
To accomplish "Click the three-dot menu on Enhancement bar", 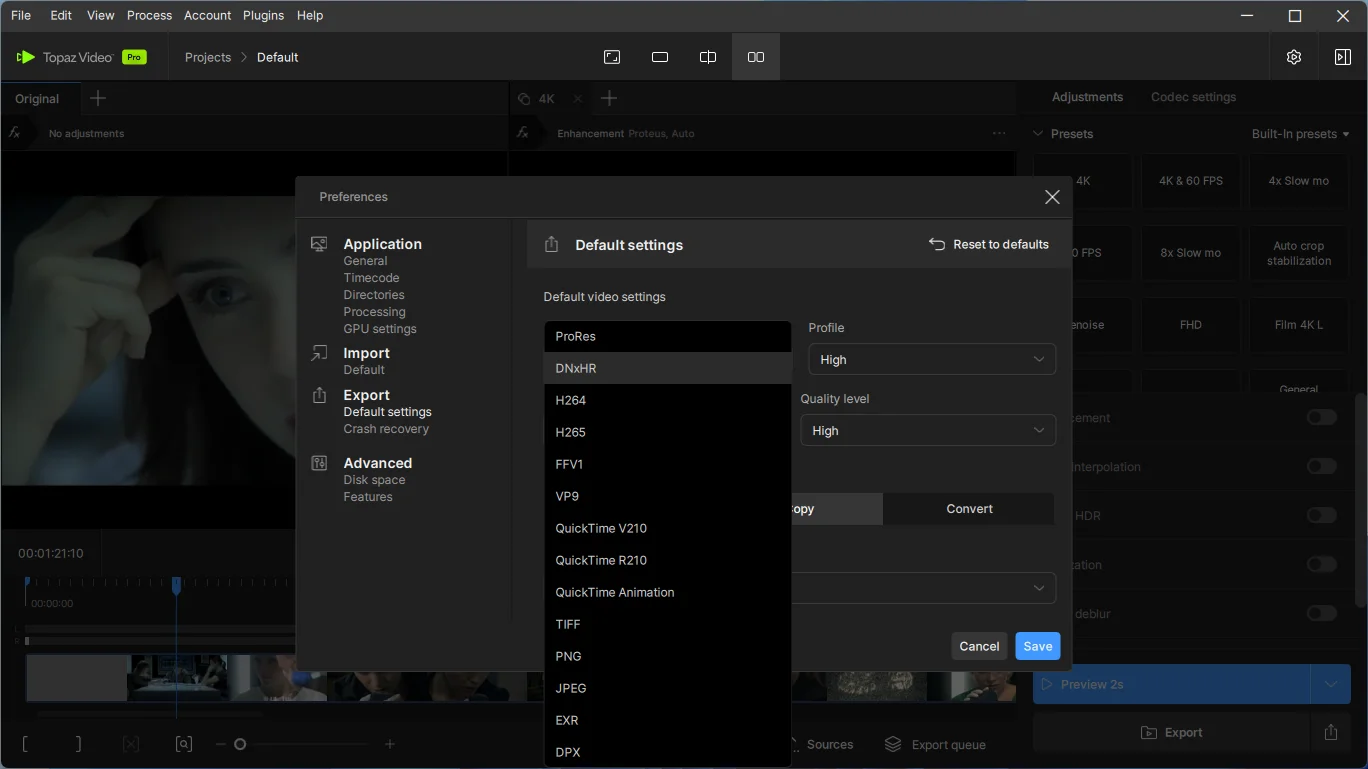I will pos(999,133).
